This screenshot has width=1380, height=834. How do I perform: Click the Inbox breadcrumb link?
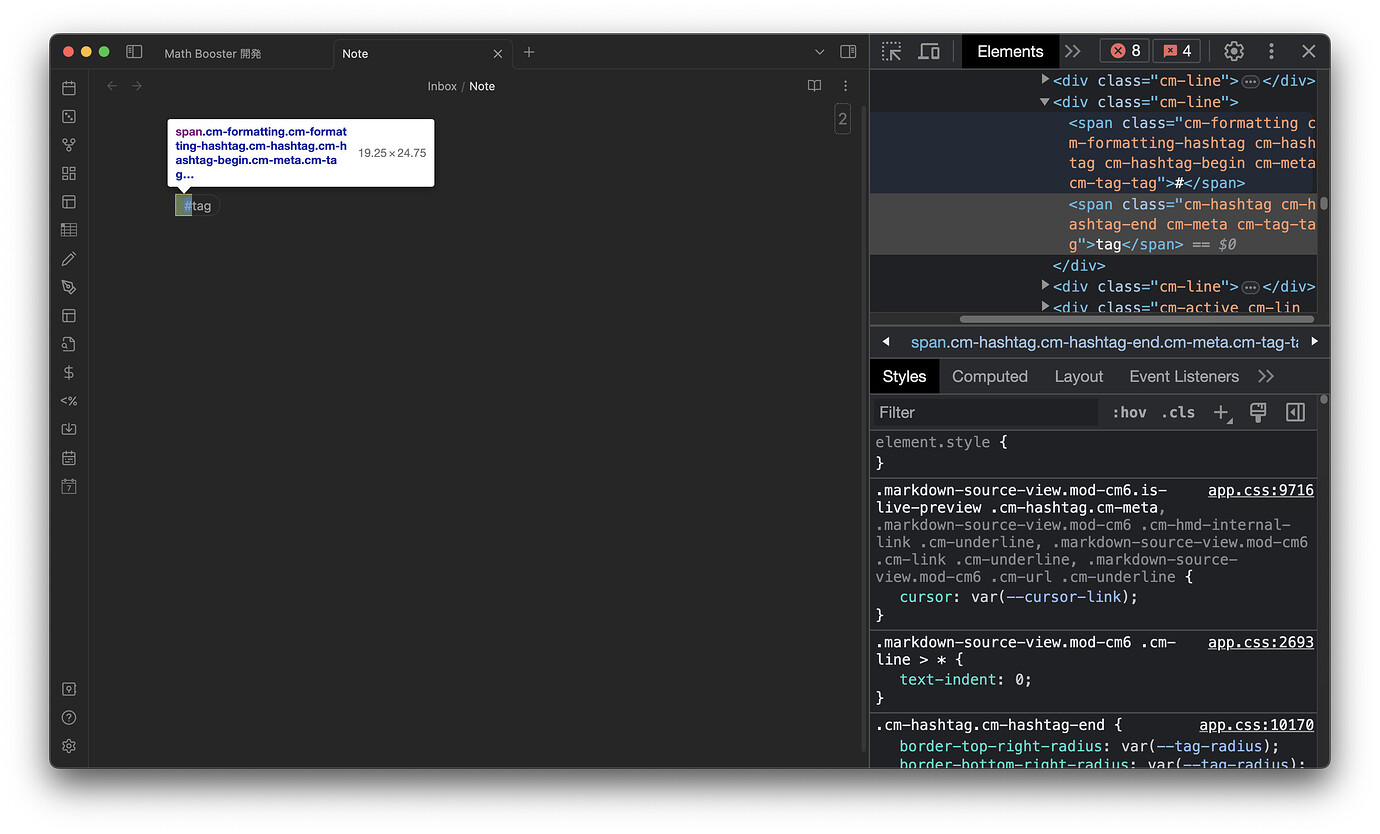442,86
